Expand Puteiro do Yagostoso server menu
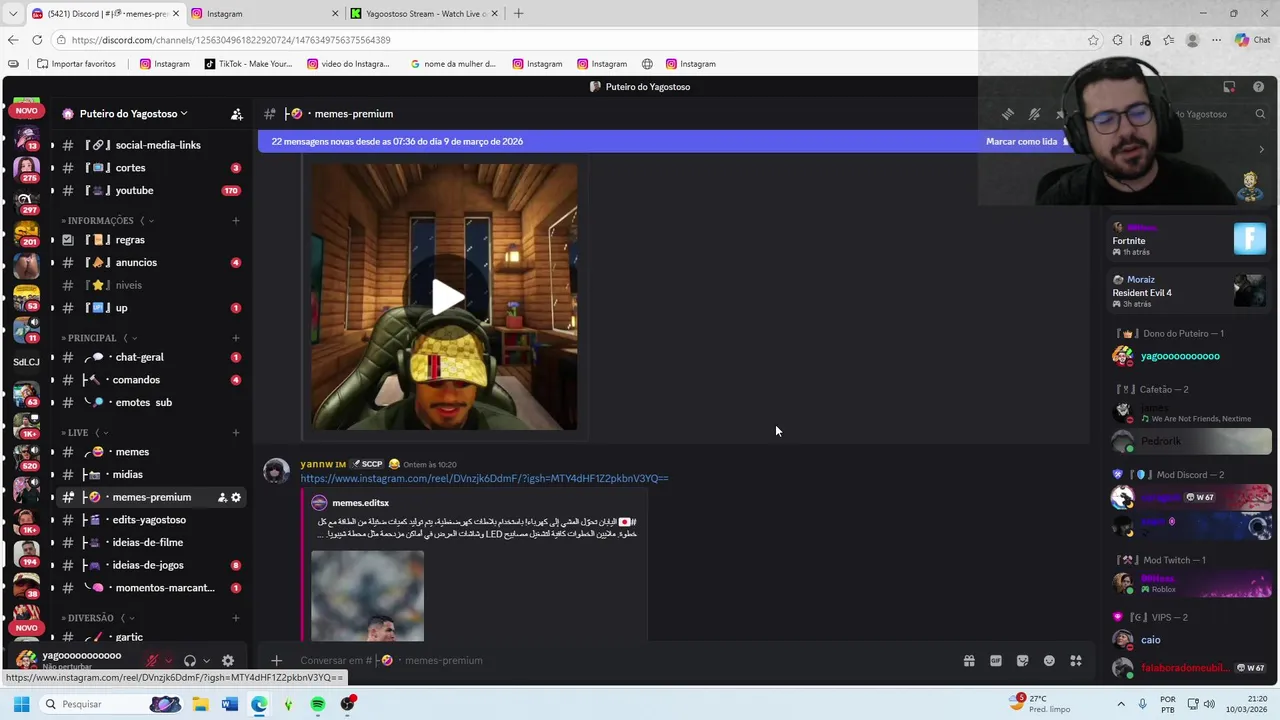The width and height of the screenshot is (1280, 720). click(x=134, y=114)
